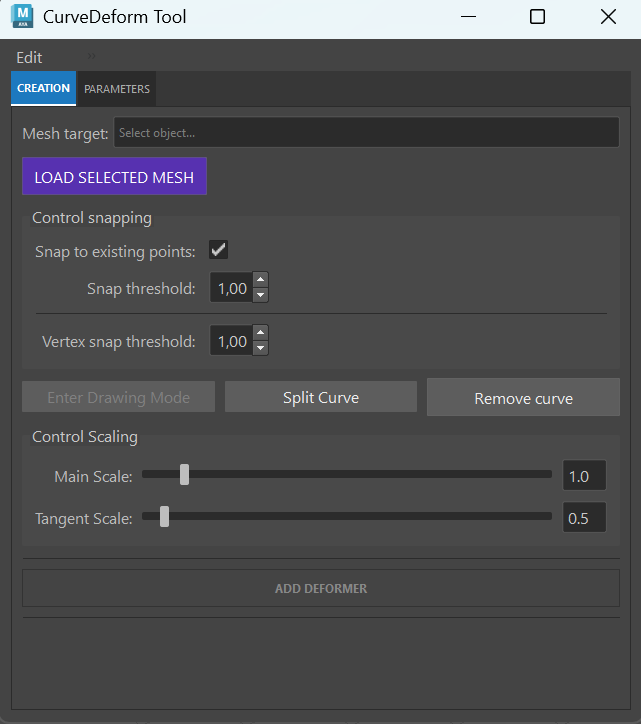641x724 pixels.
Task: Click LOAD SELECTED MESH button
Action: pos(114,176)
